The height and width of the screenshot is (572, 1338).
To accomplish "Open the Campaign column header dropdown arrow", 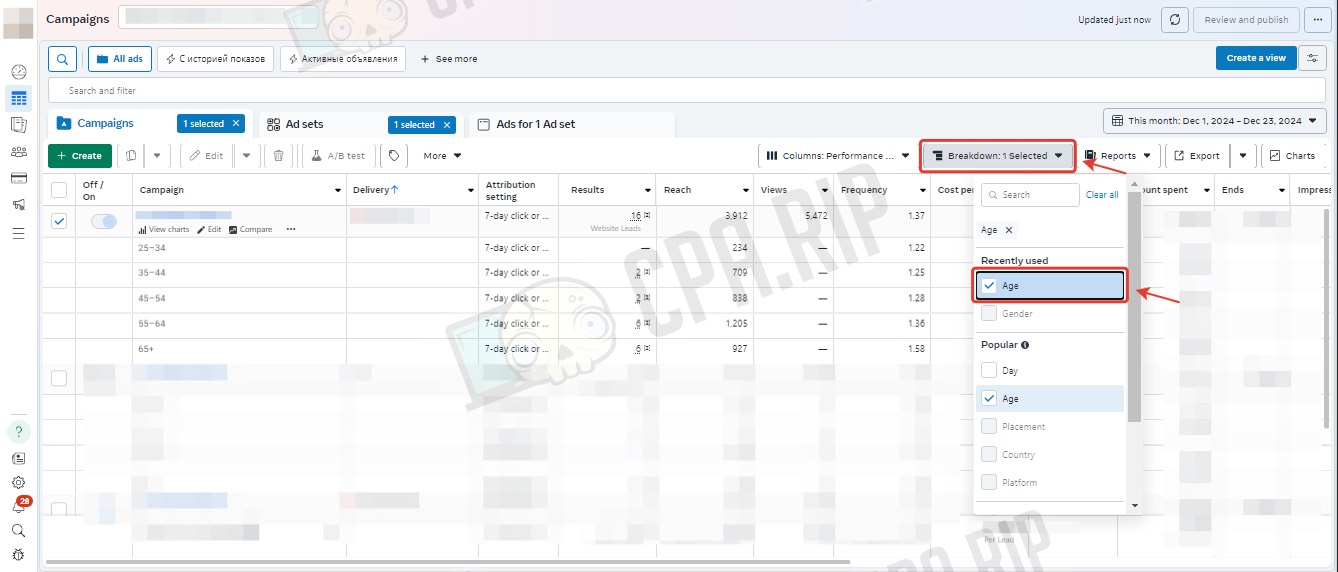I will tap(337, 190).
